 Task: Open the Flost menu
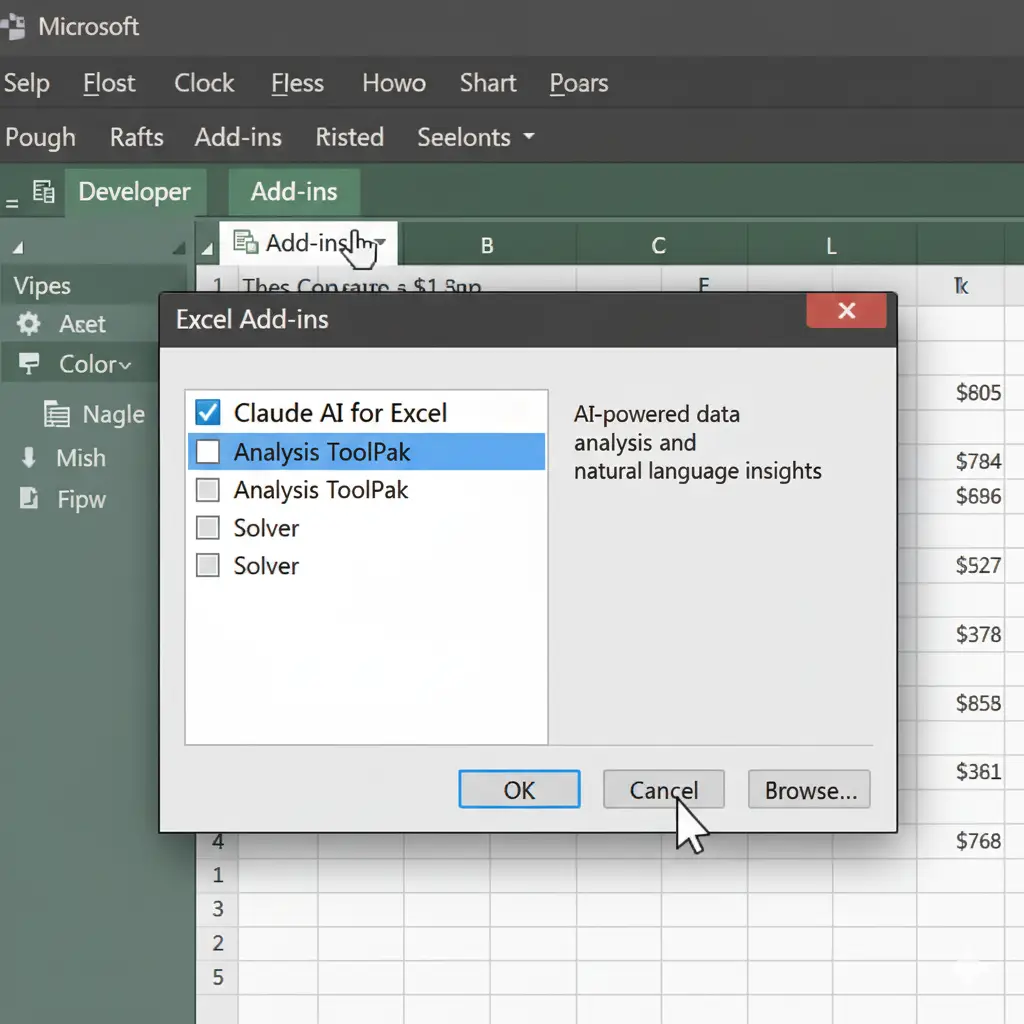[x=108, y=83]
